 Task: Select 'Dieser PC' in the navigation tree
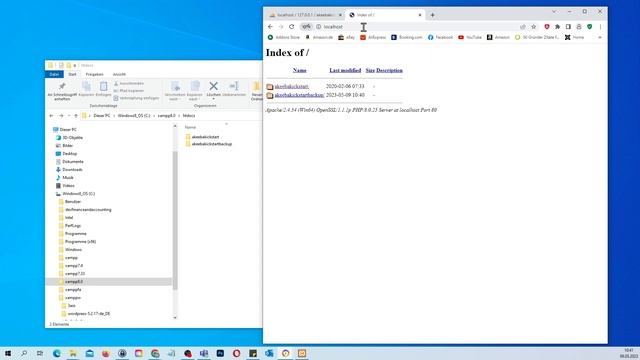[68, 129]
